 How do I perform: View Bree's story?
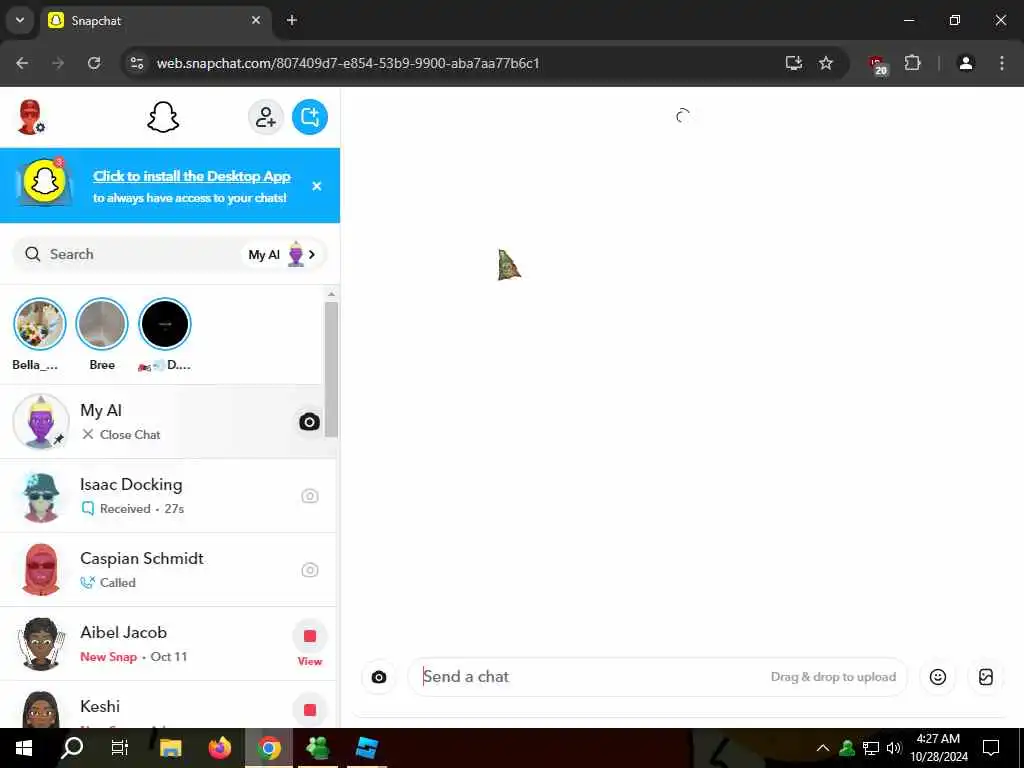(101, 324)
